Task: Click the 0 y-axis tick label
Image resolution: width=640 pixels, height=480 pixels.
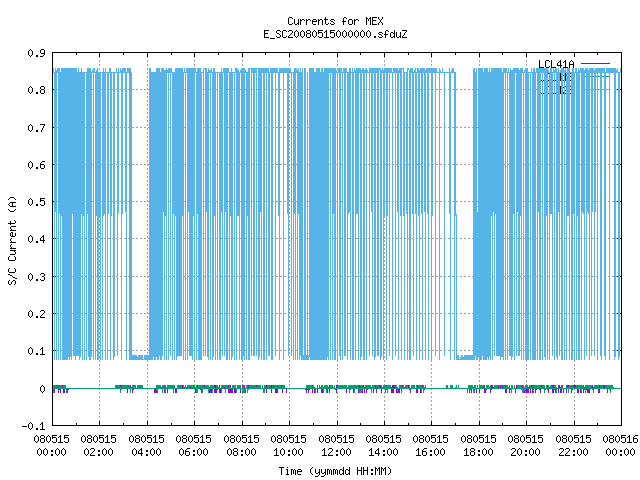Action: (42, 389)
